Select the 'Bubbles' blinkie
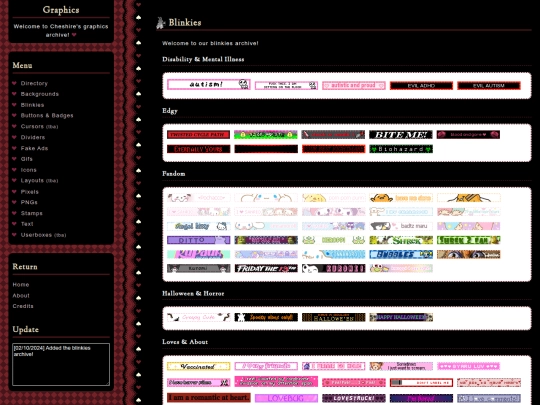The image size is (540, 405). point(401,255)
